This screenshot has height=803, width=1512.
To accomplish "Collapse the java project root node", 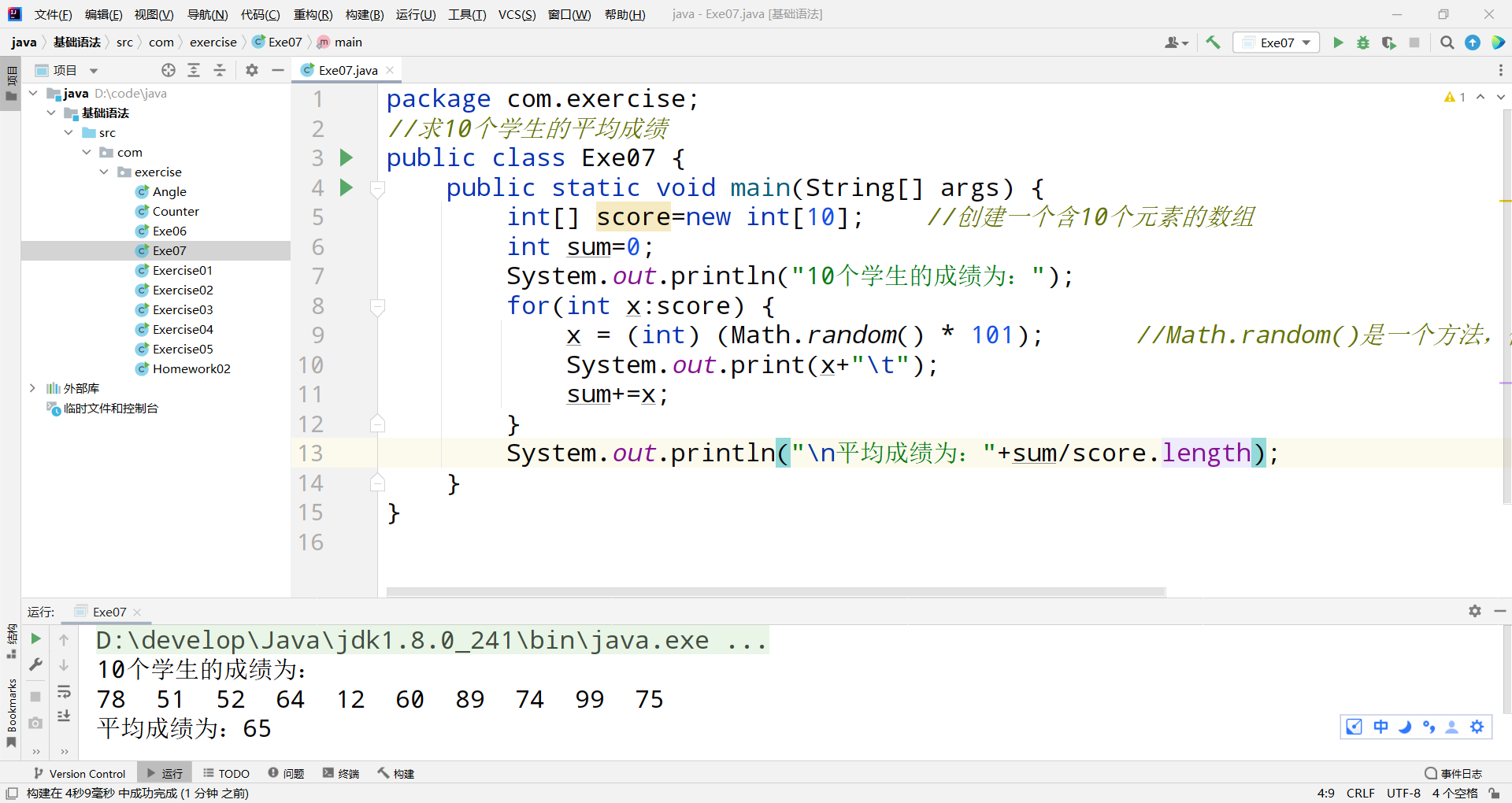I will tap(33, 93).
